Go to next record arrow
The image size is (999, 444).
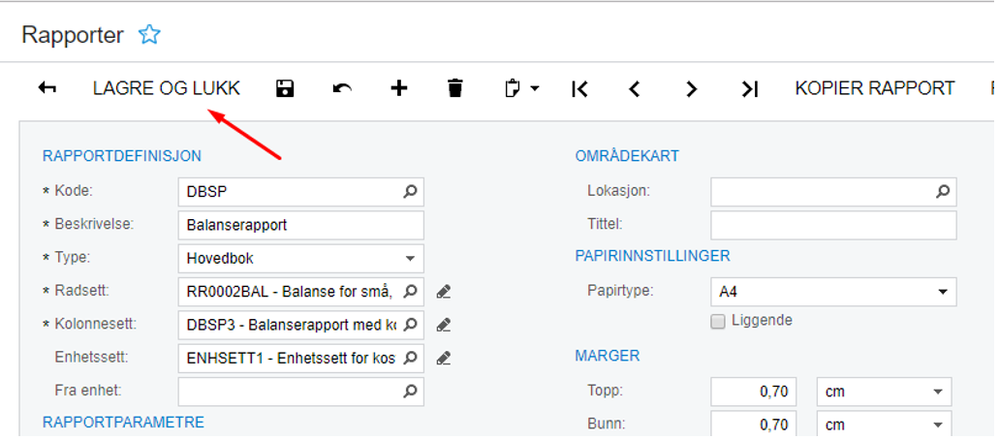click(x=691, y=88)
